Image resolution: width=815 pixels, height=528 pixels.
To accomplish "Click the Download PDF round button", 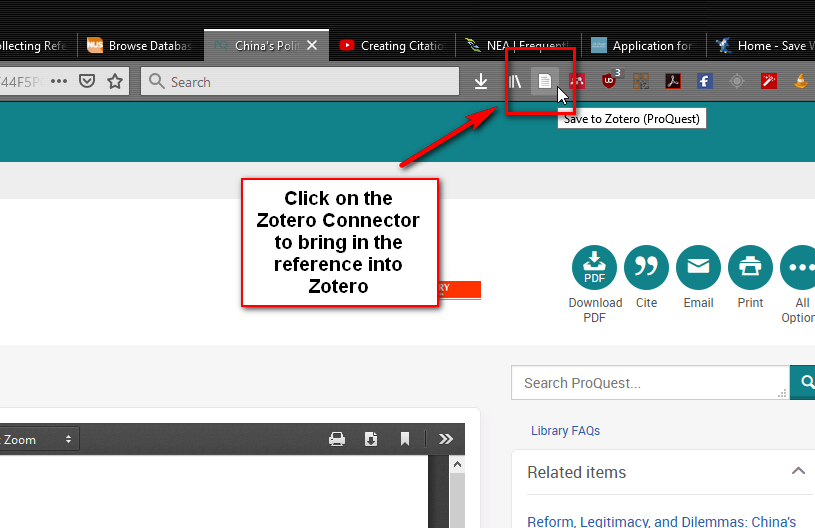I will (x=594, y=267).
